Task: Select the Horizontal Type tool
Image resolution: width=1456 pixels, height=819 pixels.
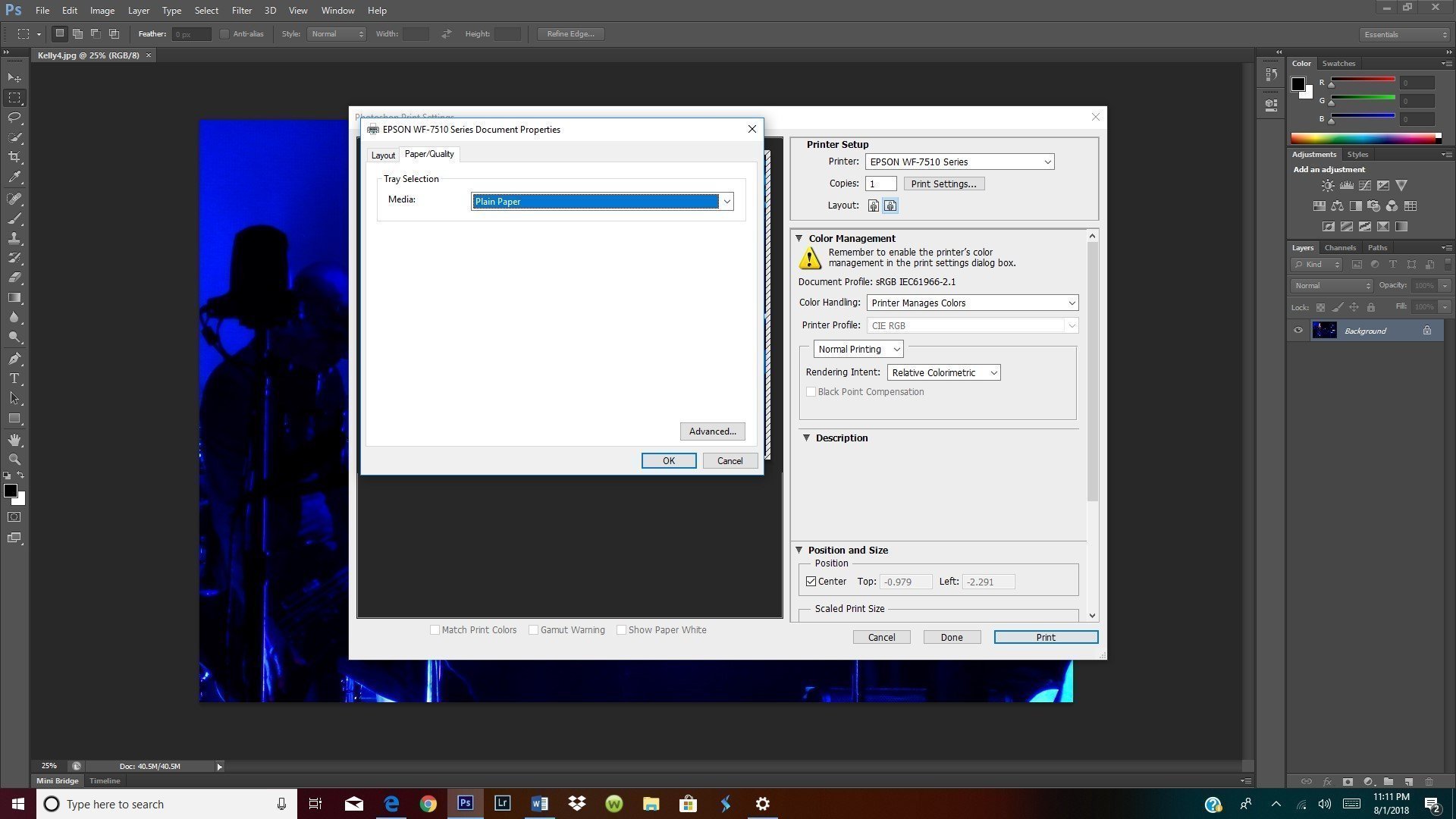Action: (x=14, y=378)
